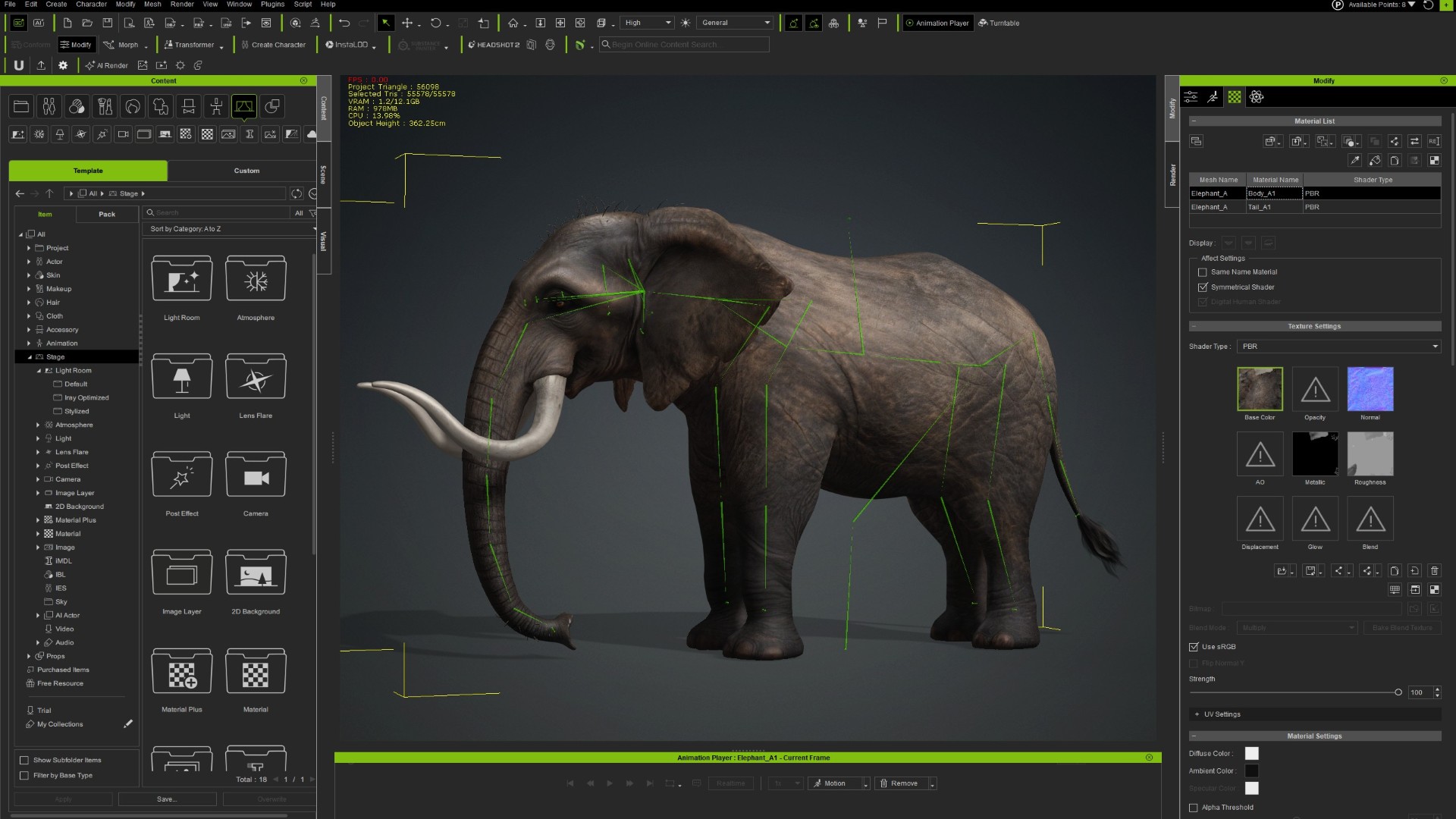
Task: Open the Diffuse Color swatch
Action: pyautogui.click(x=1251, y=753)
